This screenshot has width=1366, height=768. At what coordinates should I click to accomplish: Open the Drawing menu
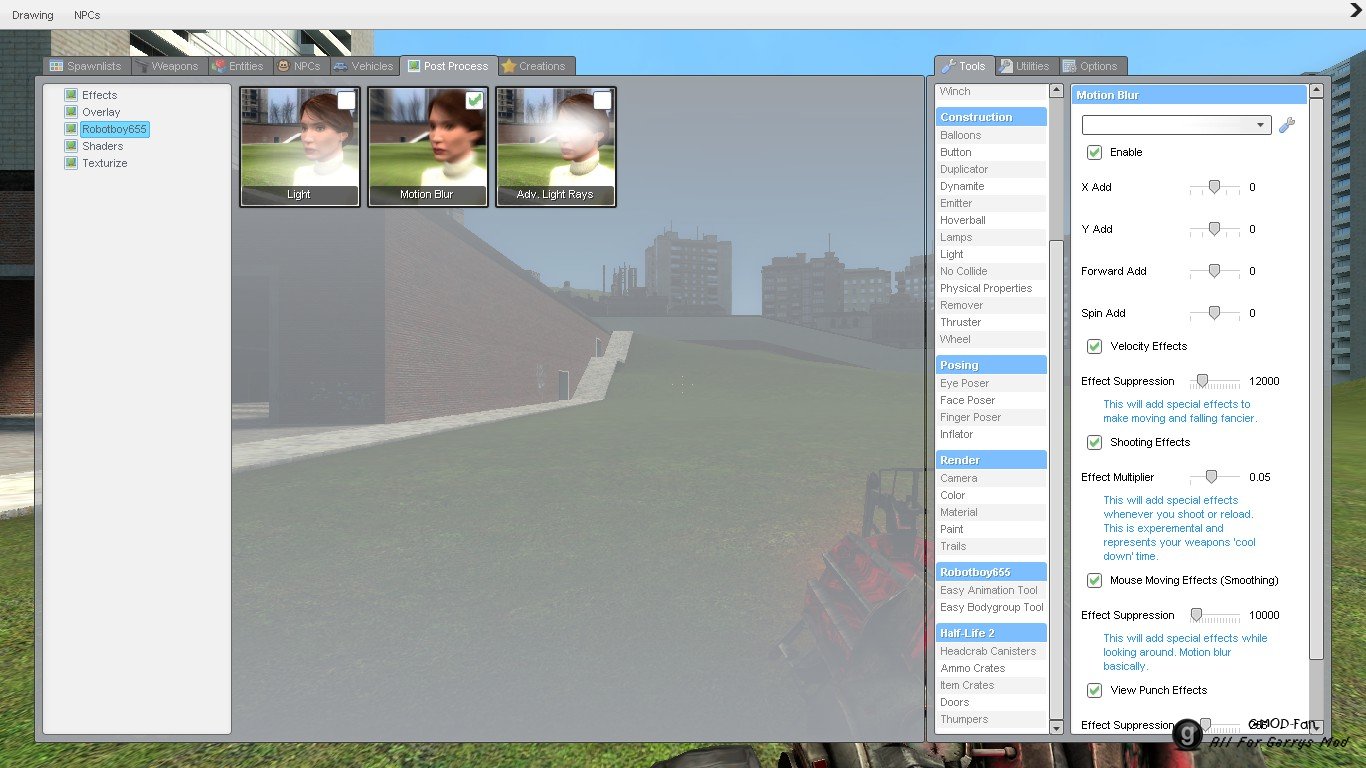[33, 15]
